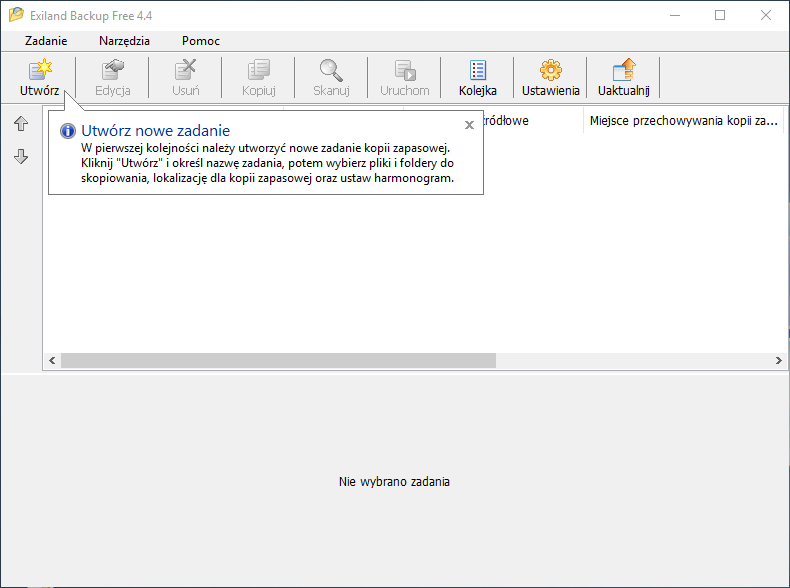Open the Pomoc menu
This screenshot has width=790, height=588.
coord(201,41)
